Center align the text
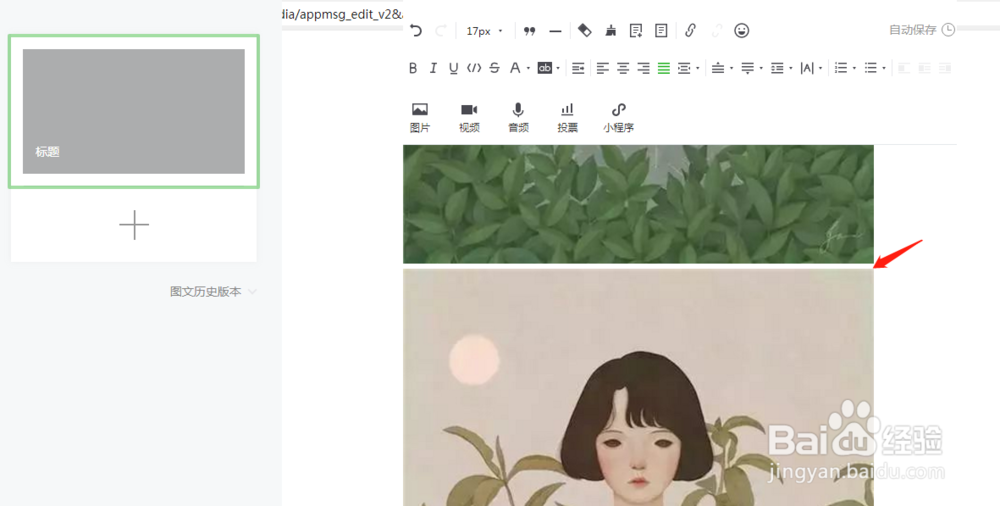 pyautogui.click(x=623, y=68)
